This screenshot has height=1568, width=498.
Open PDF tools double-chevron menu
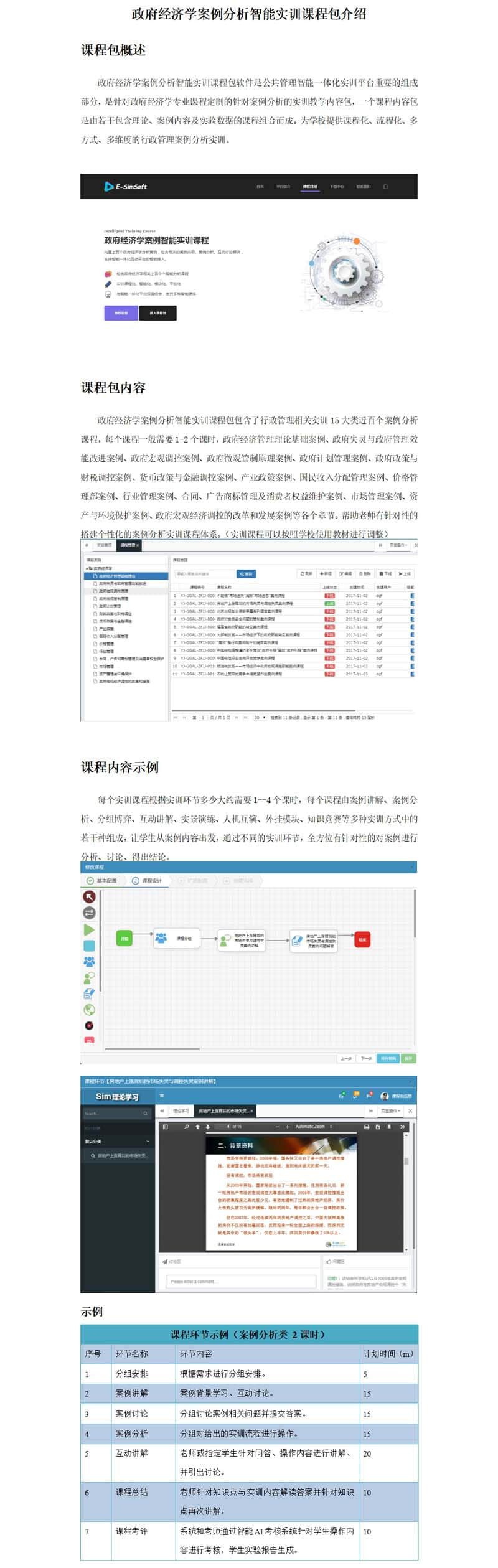point(402,1127)
